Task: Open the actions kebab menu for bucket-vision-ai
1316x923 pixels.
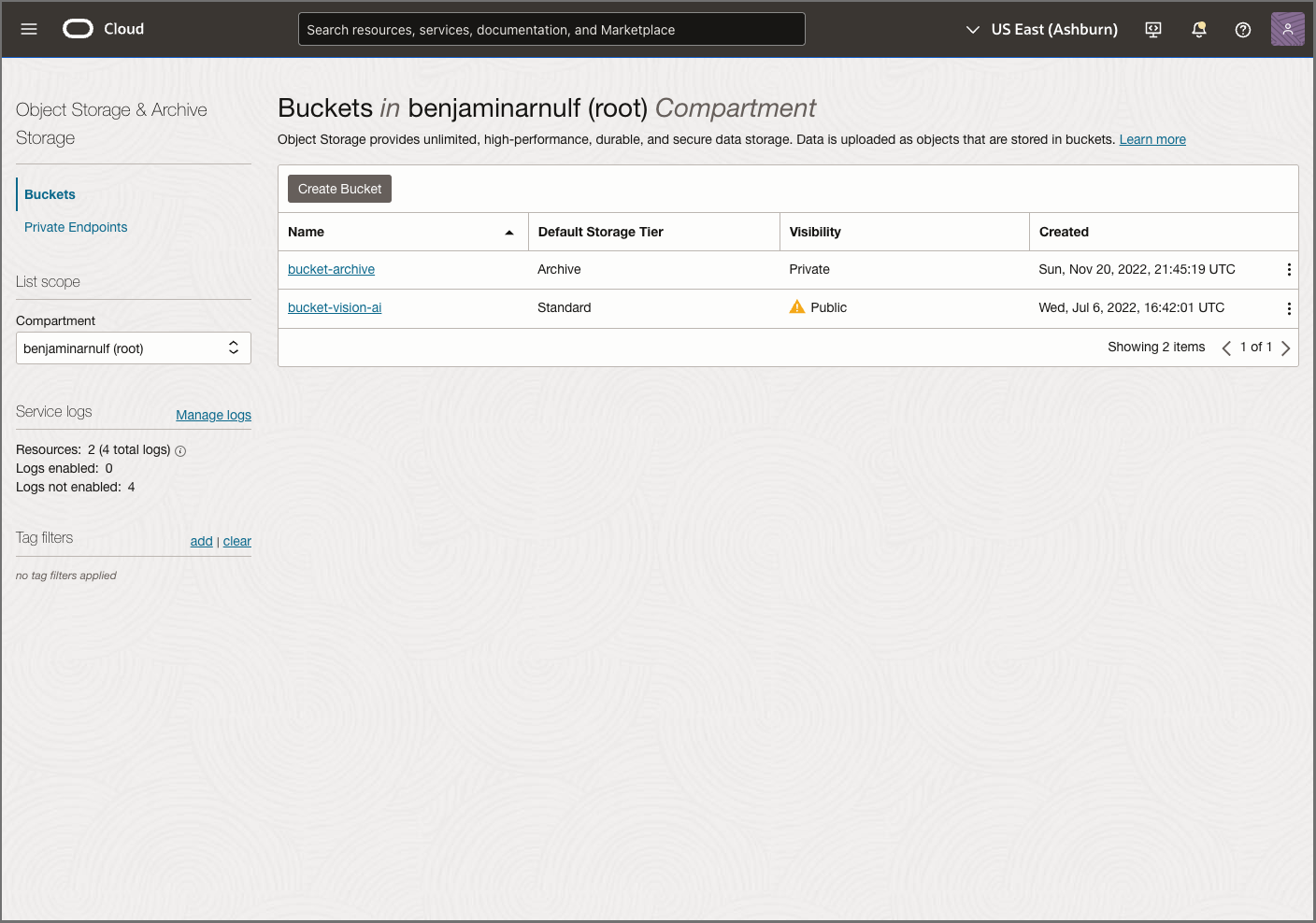Action: coord(1289,308)
